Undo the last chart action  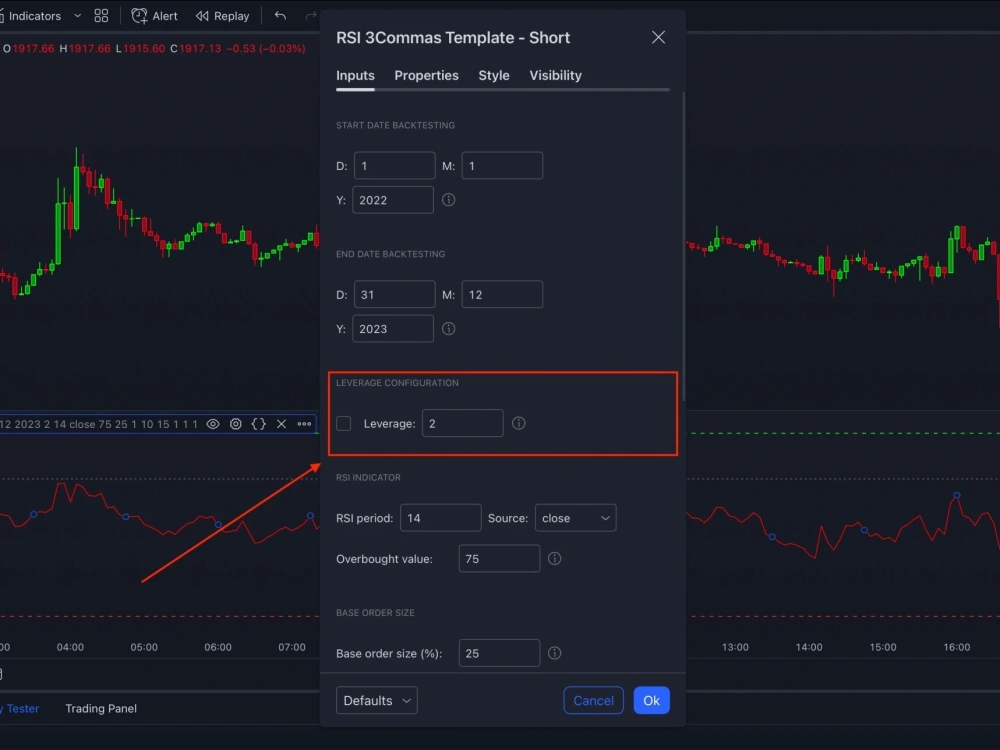pyautogui.click(x=280, y=16)
